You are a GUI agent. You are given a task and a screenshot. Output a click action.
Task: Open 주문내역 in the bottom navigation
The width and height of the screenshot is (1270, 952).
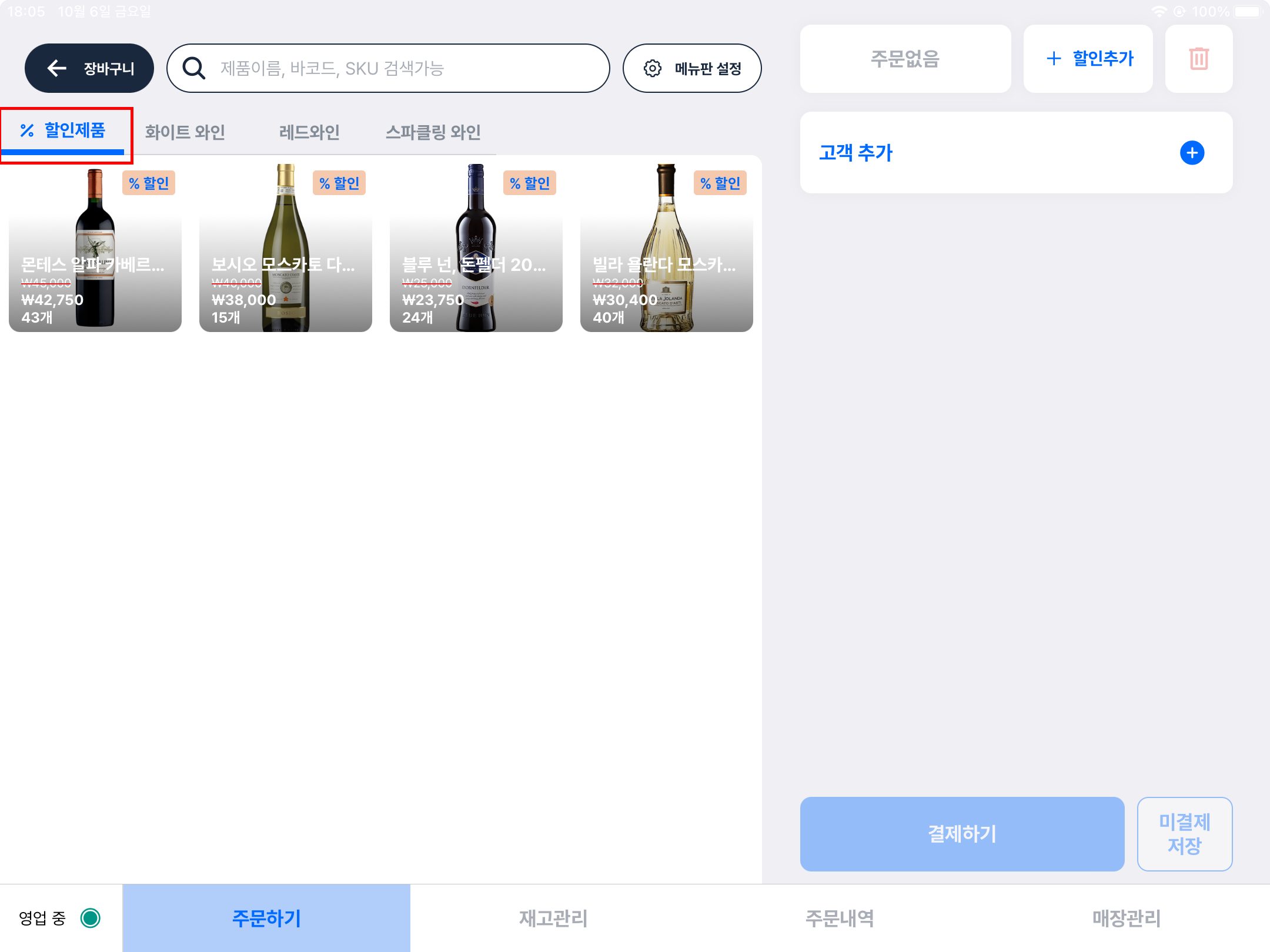pos(840,918)
